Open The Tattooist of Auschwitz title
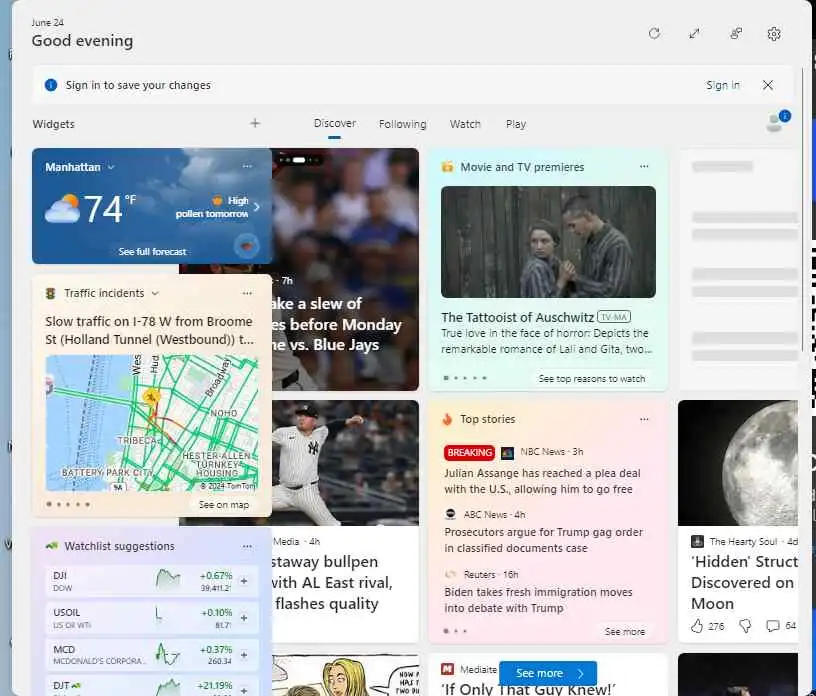The width and height of the screenshot is (816, 696). coord(517,317)
